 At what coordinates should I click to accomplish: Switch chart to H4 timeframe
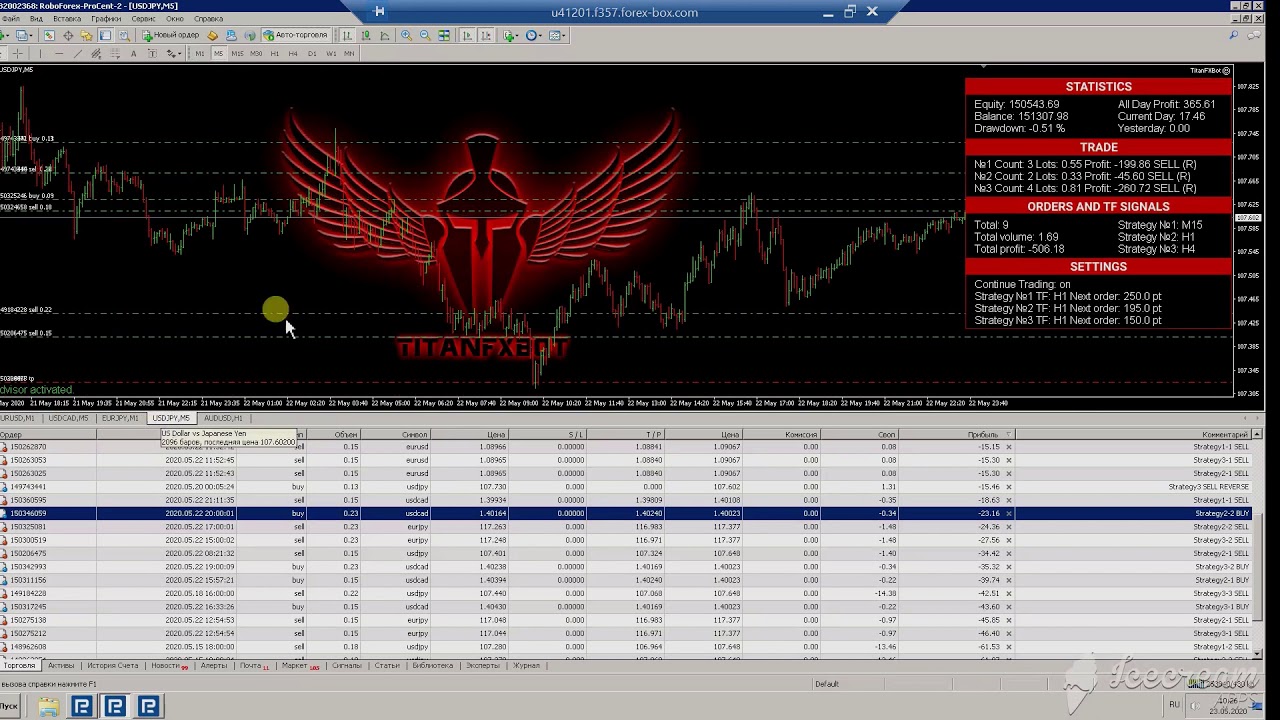(293, 54)
